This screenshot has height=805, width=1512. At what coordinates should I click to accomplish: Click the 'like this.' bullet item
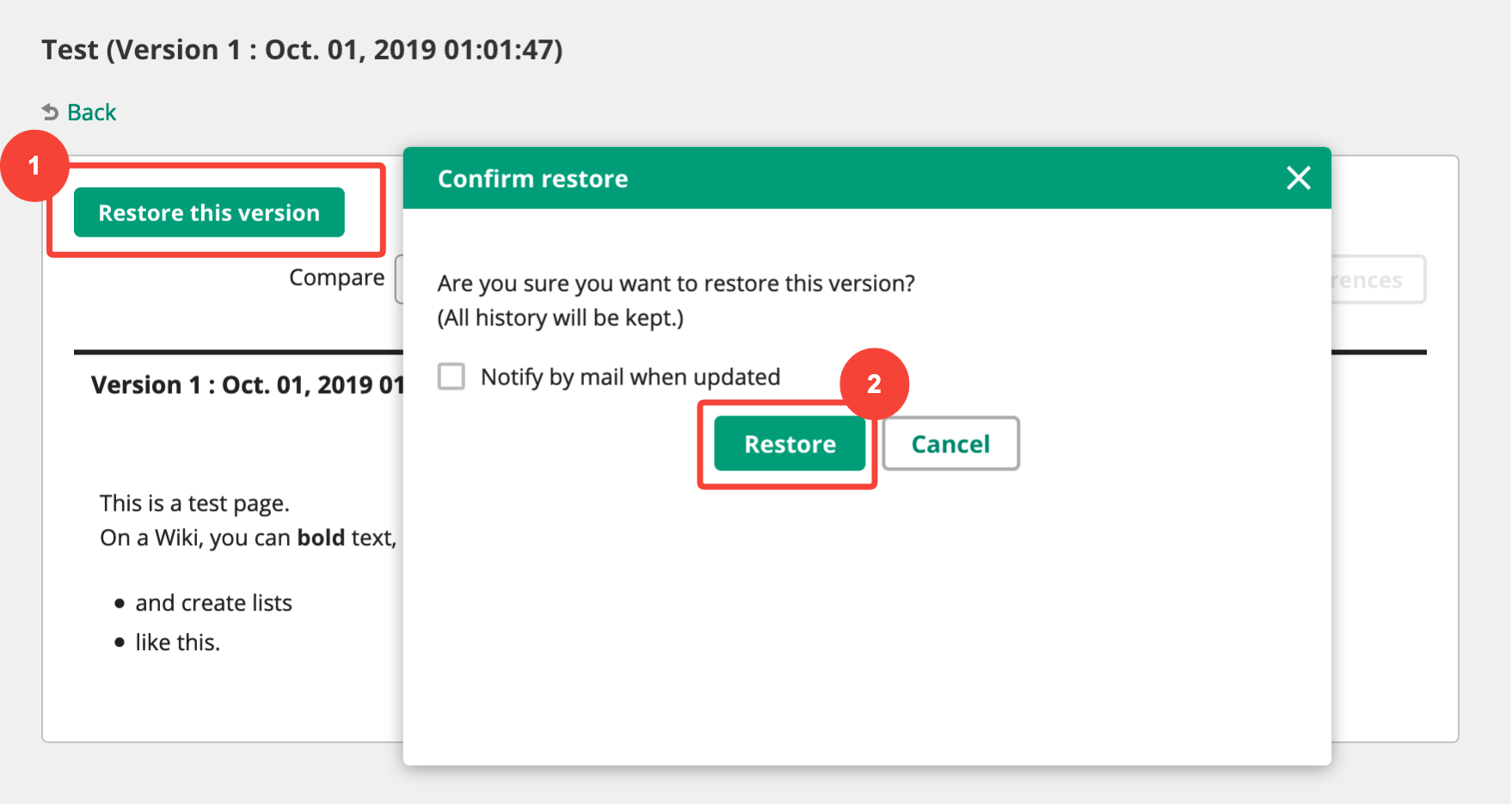tap(177, 642)
